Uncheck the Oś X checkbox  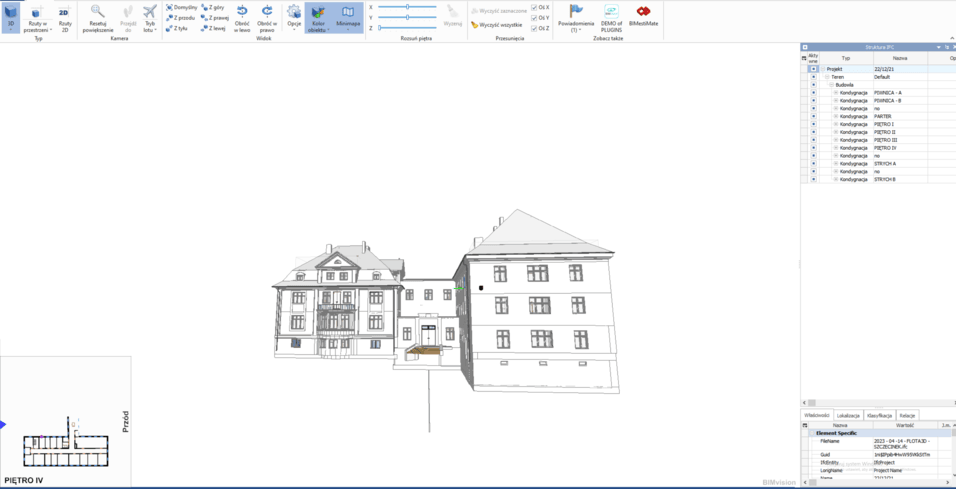[535, 7]
